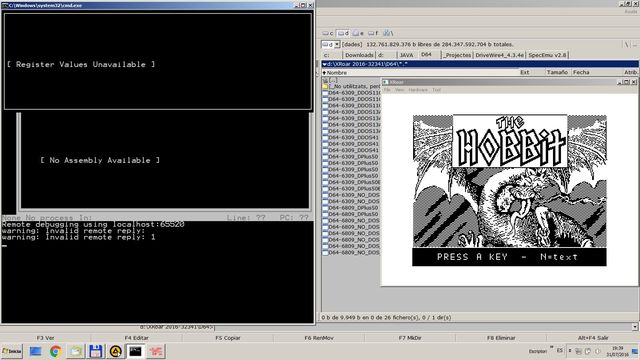Open the drive d dropdown list

click(x=337, y=44)
